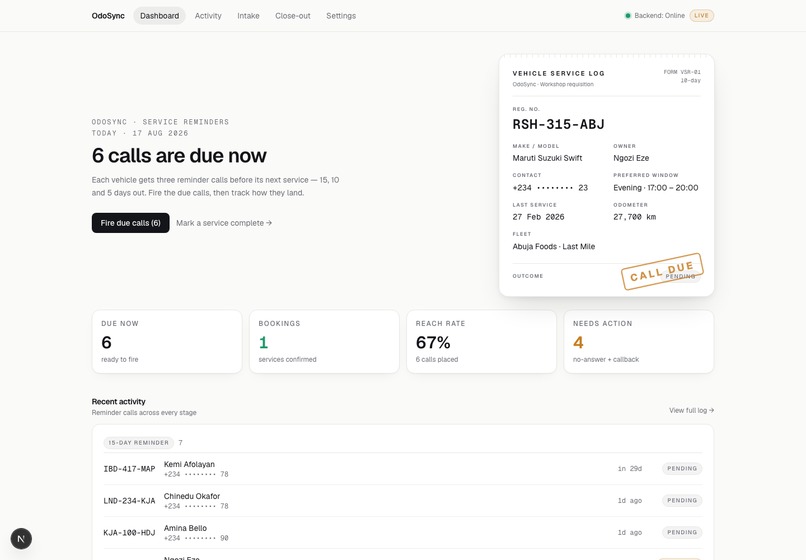Screen dimensions: 806x560
Task: Click fleet 'Abuja Foods · Last Mile'
Action: (x=554, y=246)
